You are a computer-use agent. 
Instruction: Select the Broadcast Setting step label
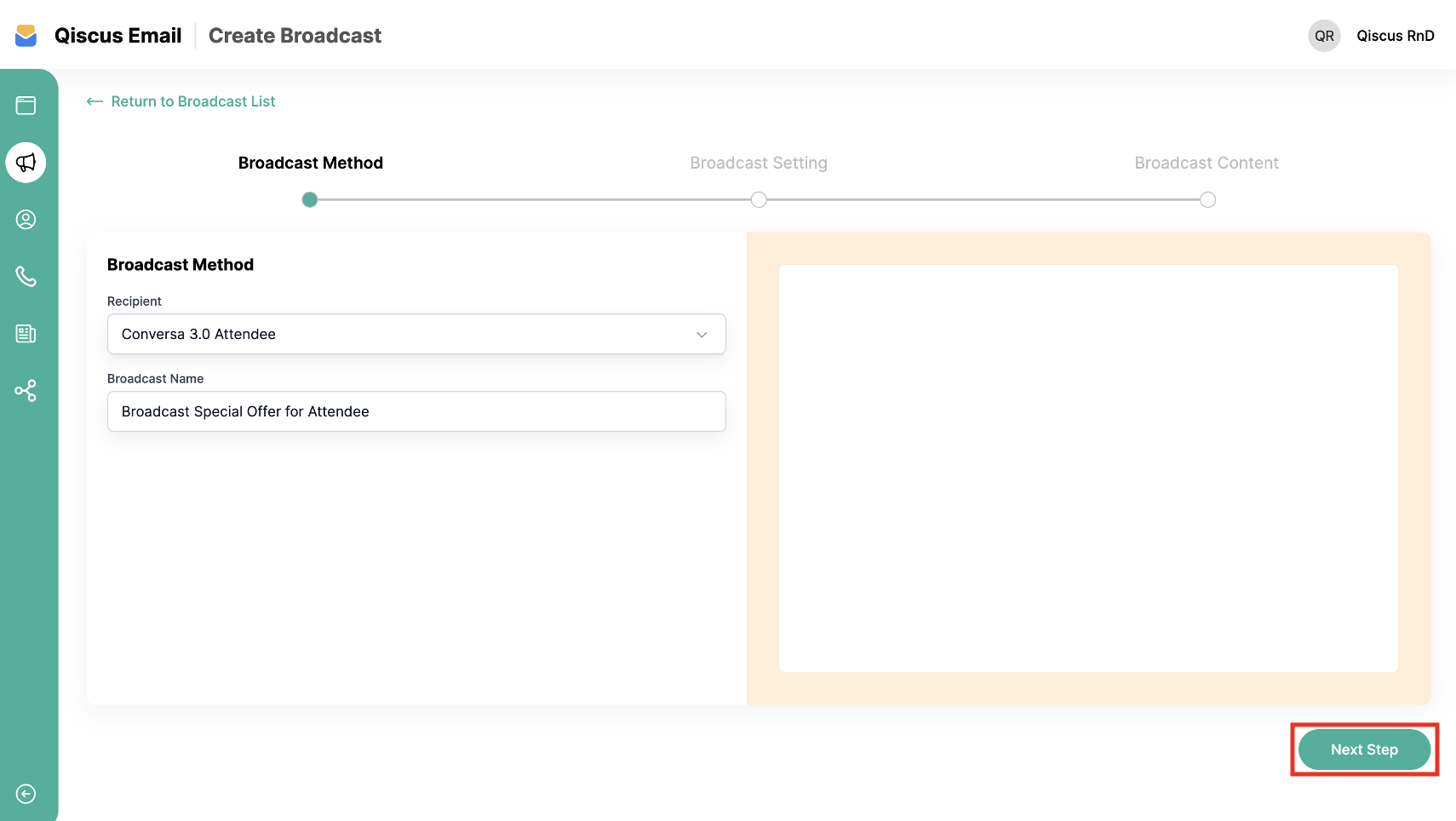758,163
